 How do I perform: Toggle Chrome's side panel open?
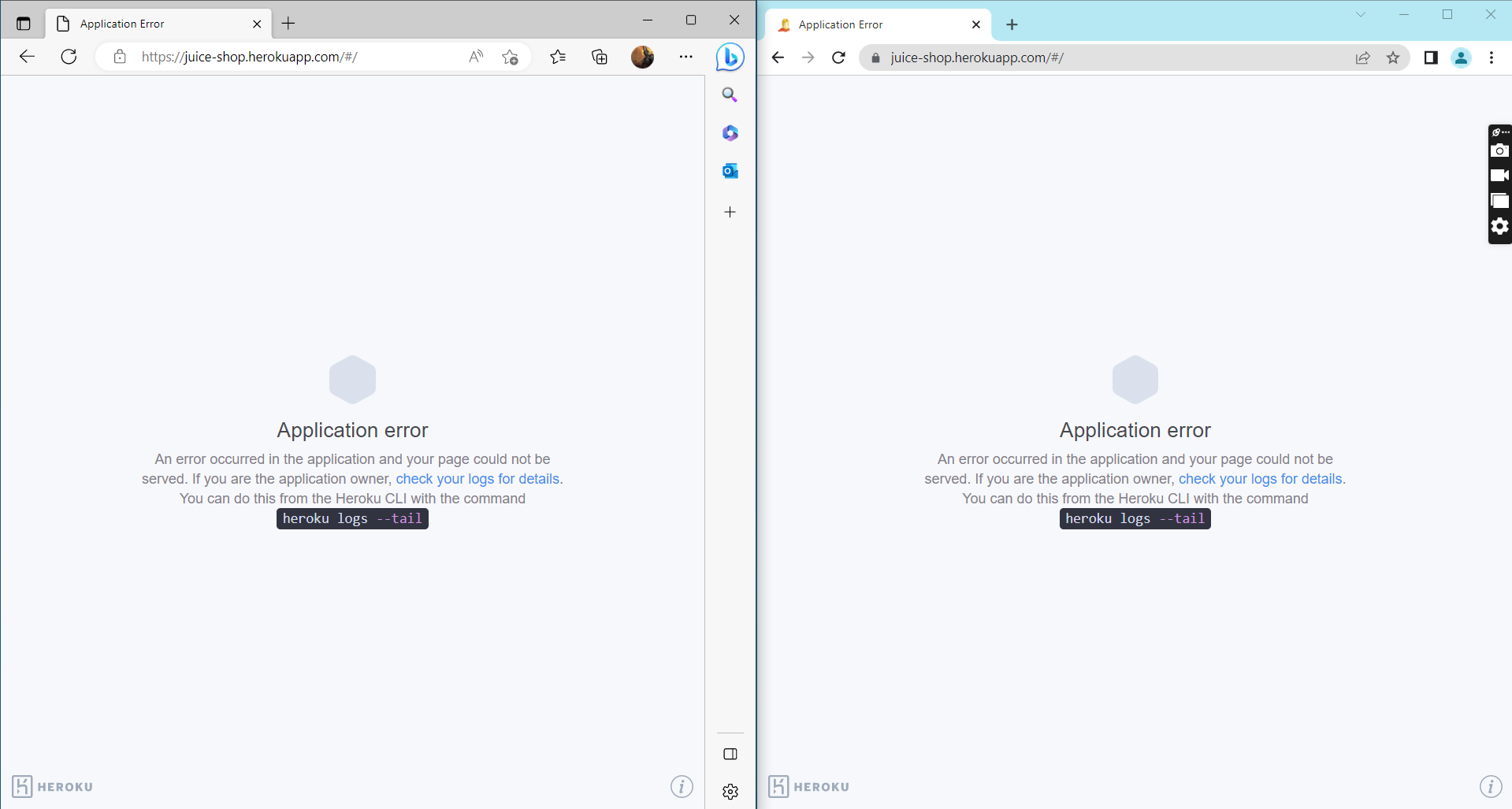pos(1432,58)
